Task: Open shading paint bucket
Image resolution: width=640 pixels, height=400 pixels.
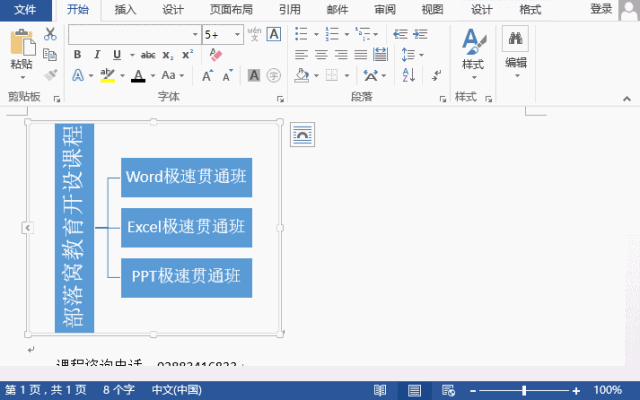Action: coord(302,76)
